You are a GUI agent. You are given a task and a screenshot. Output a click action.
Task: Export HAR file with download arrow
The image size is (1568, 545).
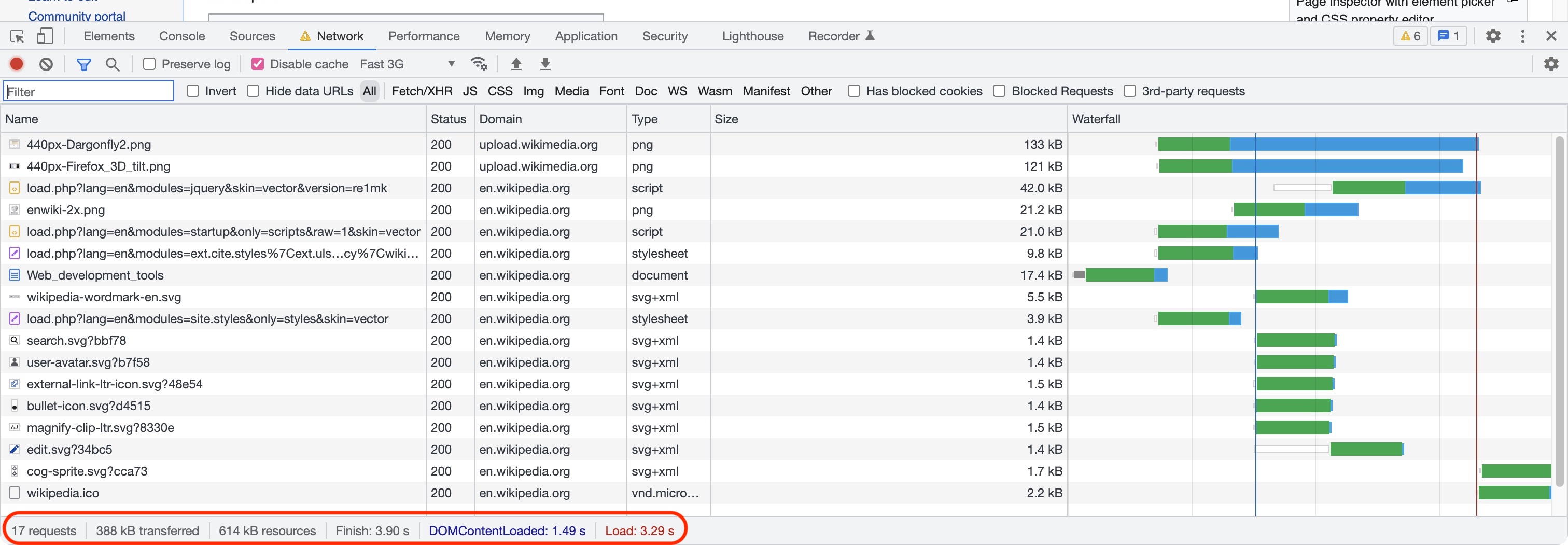coord(545,64)
